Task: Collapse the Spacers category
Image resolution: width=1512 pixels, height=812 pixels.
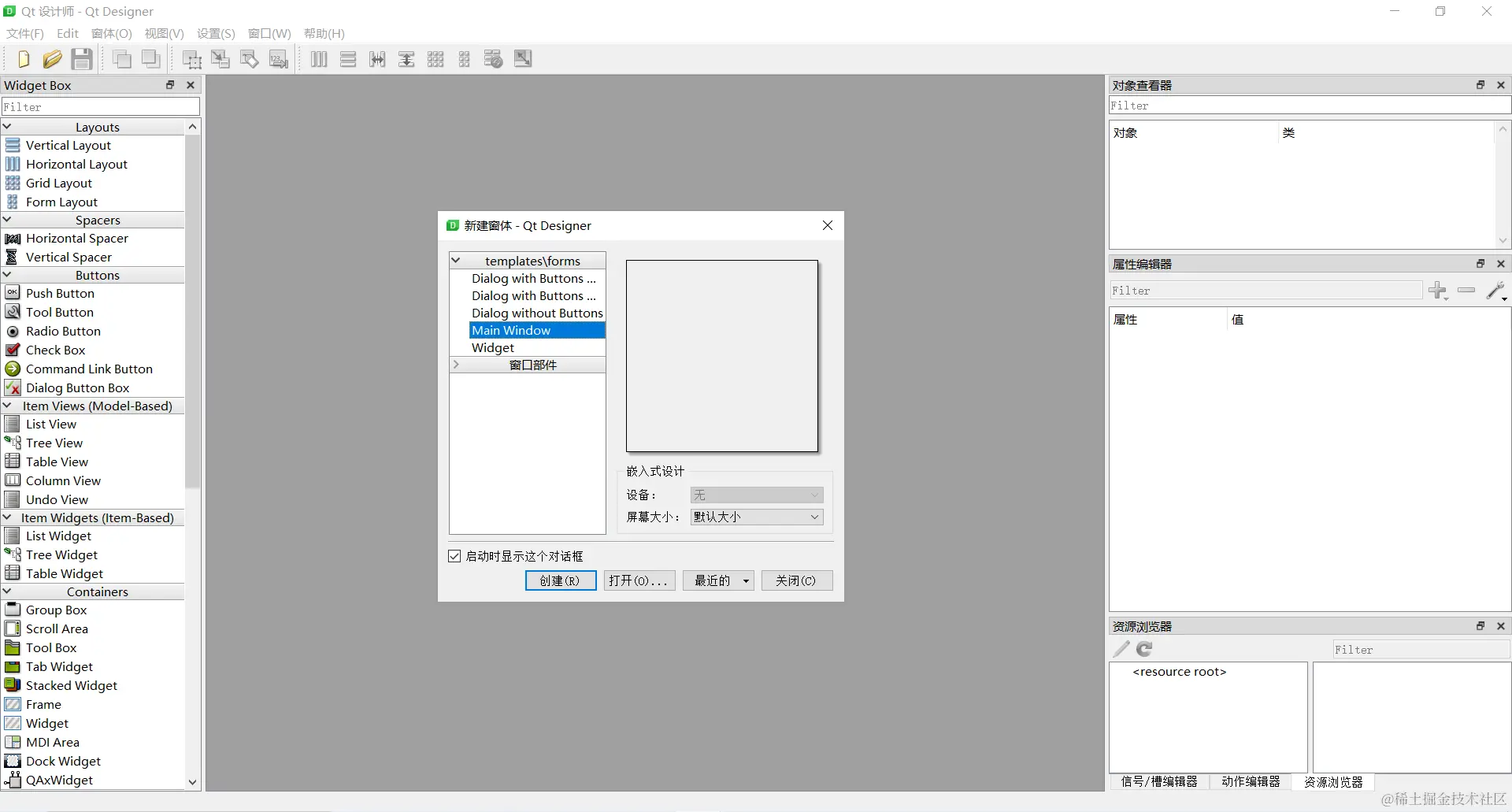Action: tap(7, 220)
